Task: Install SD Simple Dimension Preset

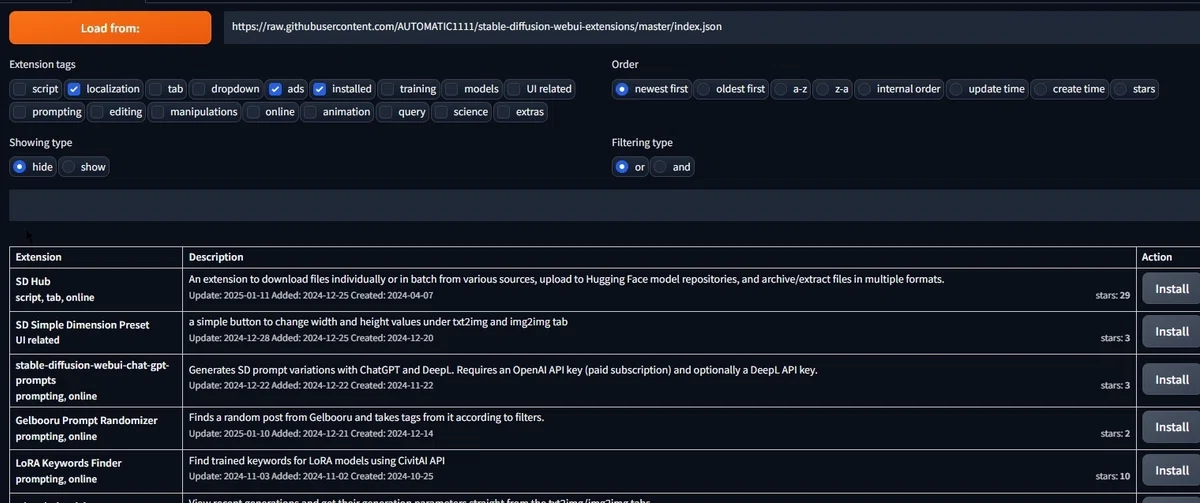Action: coord(1171,331)
